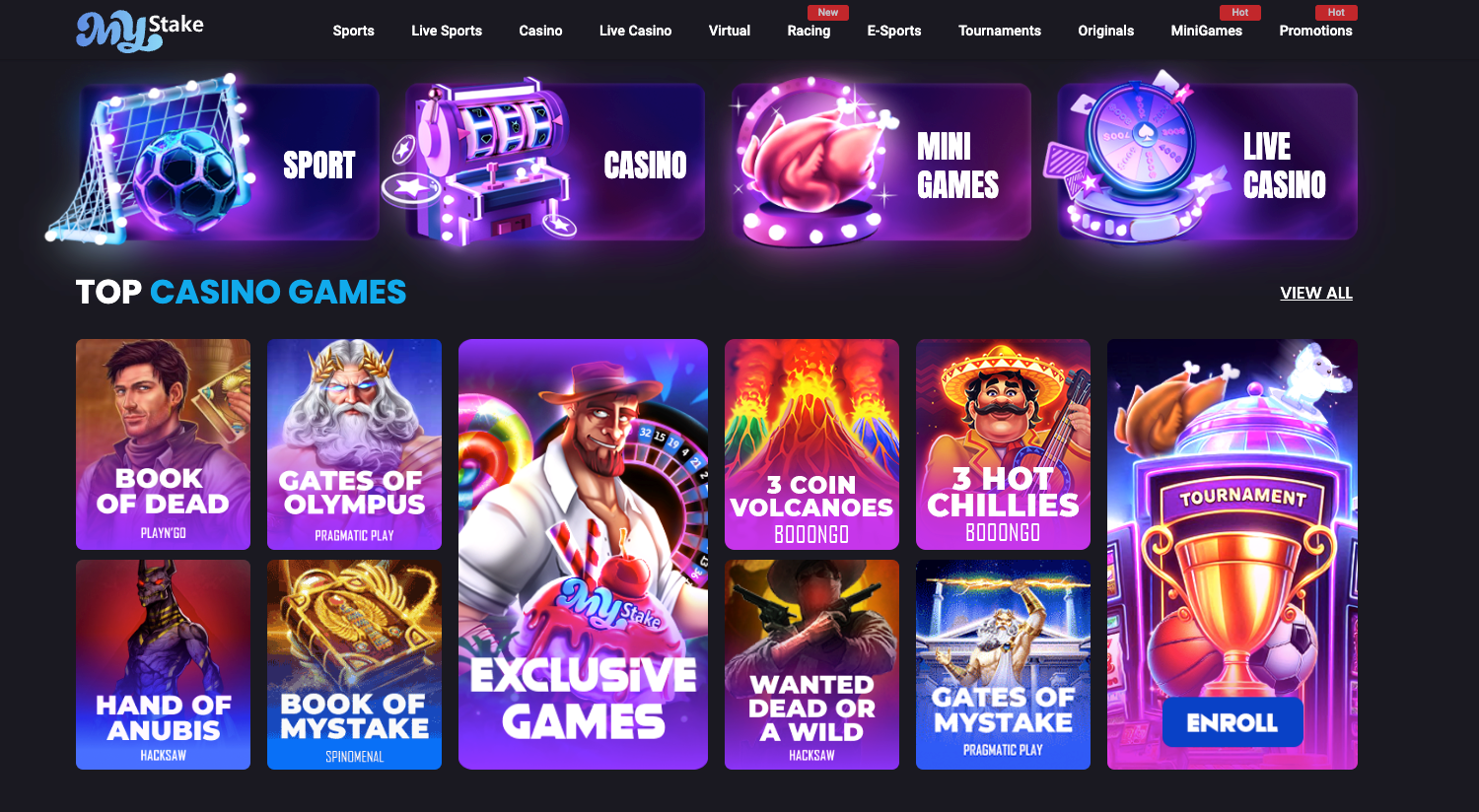Play 3 Coin Volcanoes game

click(811, 444)
